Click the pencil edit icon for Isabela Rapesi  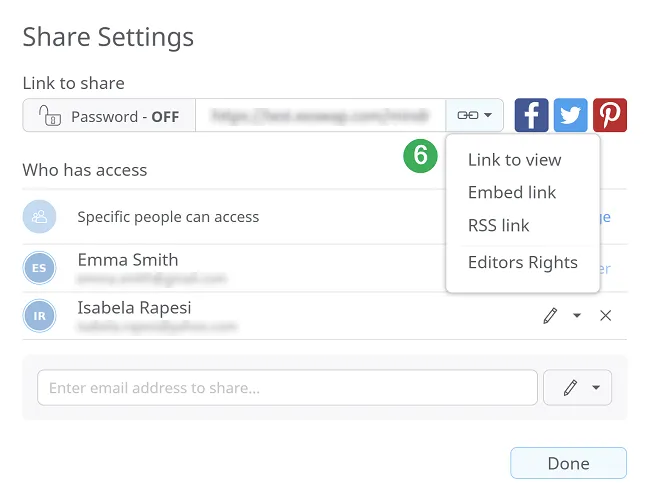click(549, 316)
